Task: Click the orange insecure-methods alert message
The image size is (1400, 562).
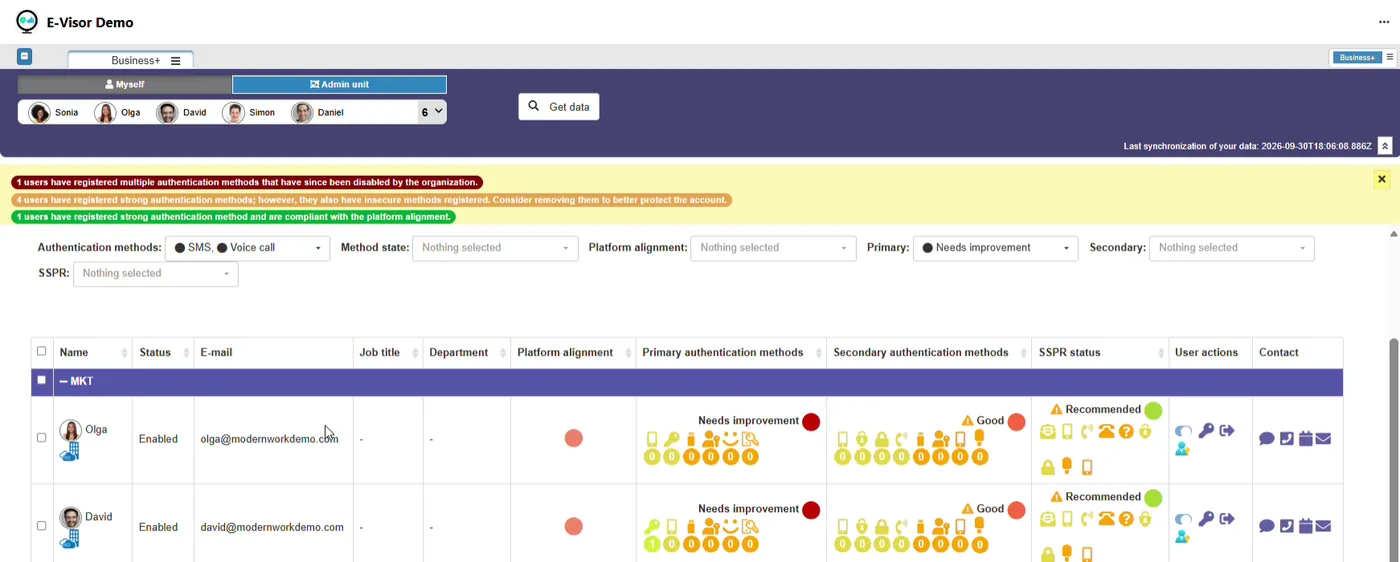Action: pyautogui.click(x=371, y=200)
